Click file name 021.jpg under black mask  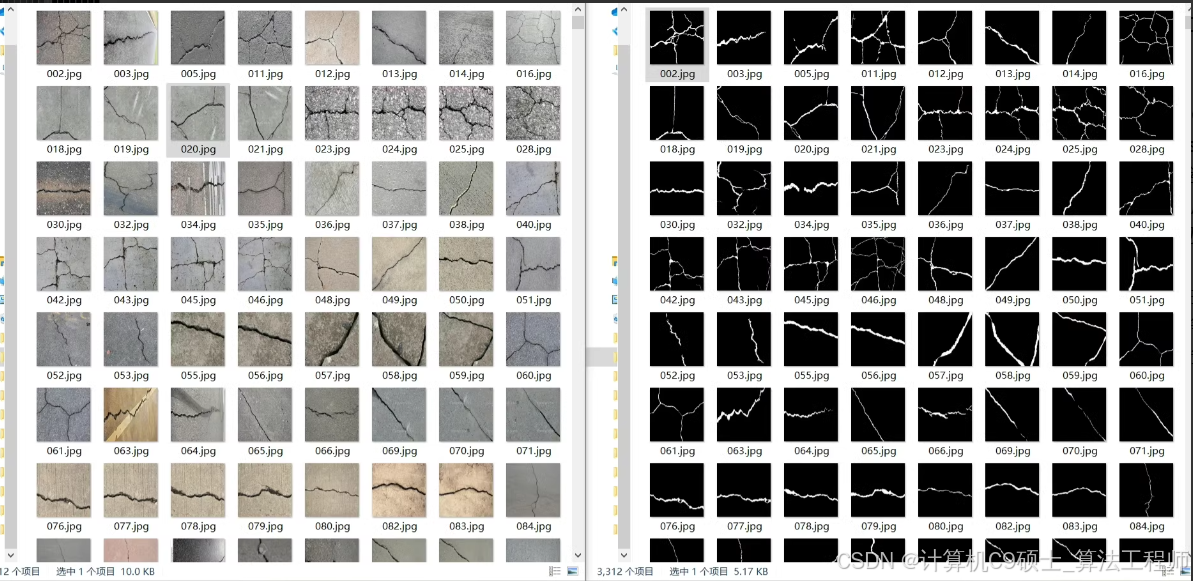click(878, 149)
